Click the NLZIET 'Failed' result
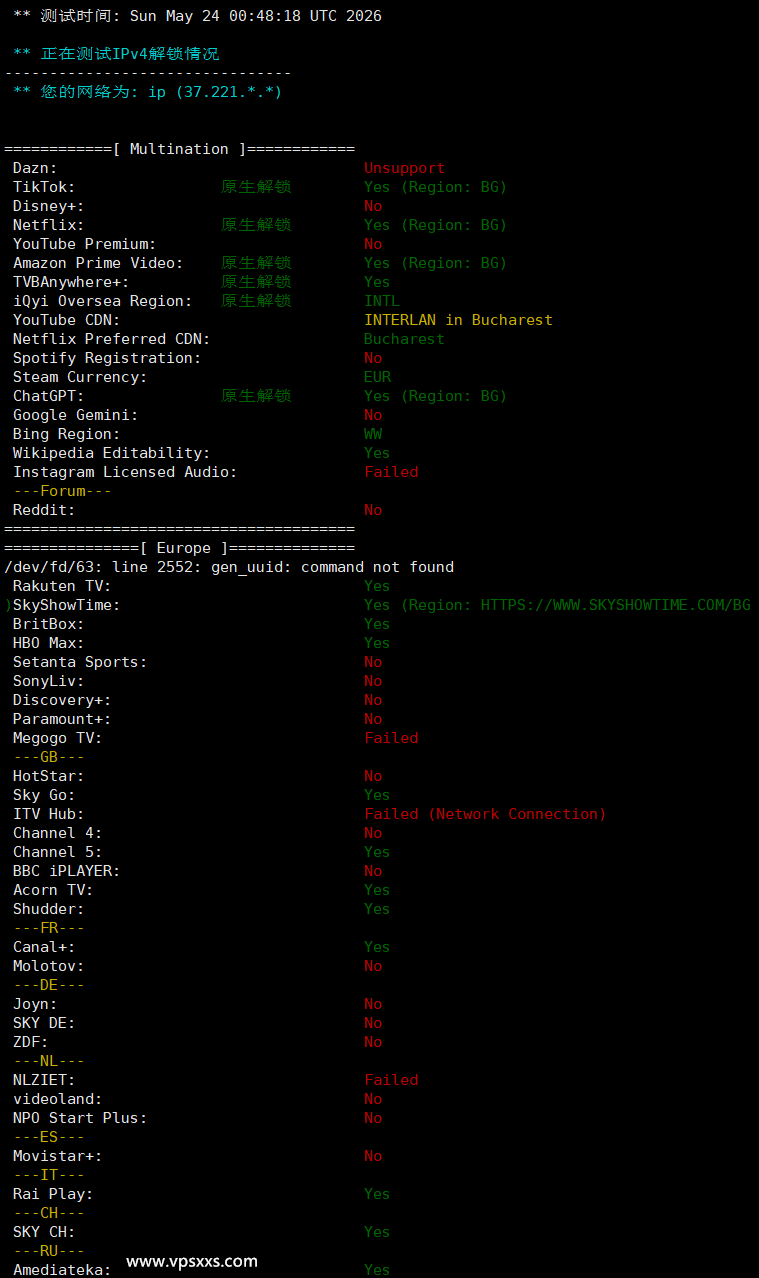 coord(391,1080)
